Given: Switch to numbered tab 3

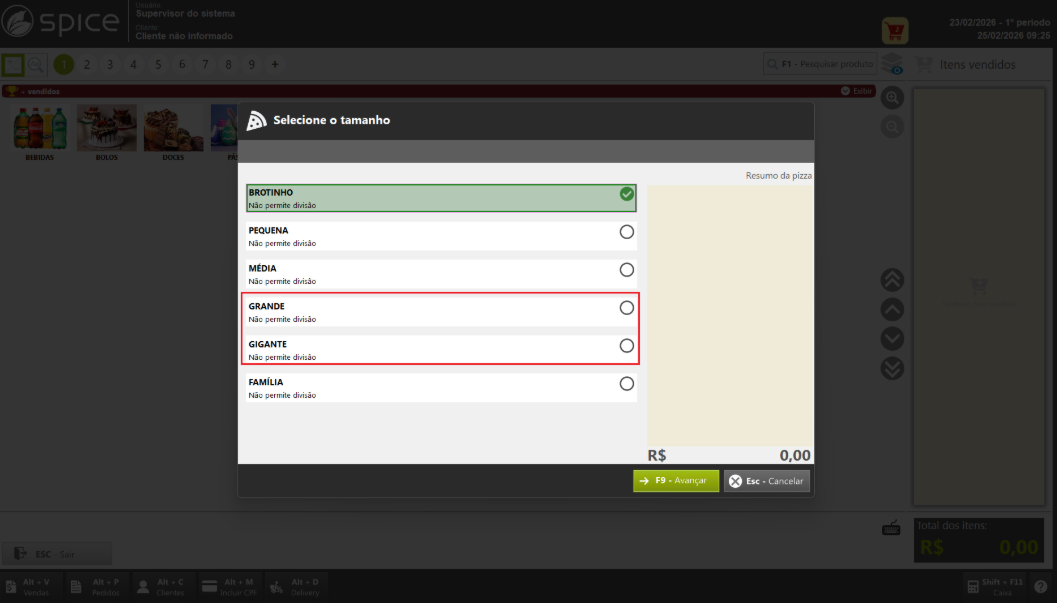Looking at the screenshot, I should 110,65.
